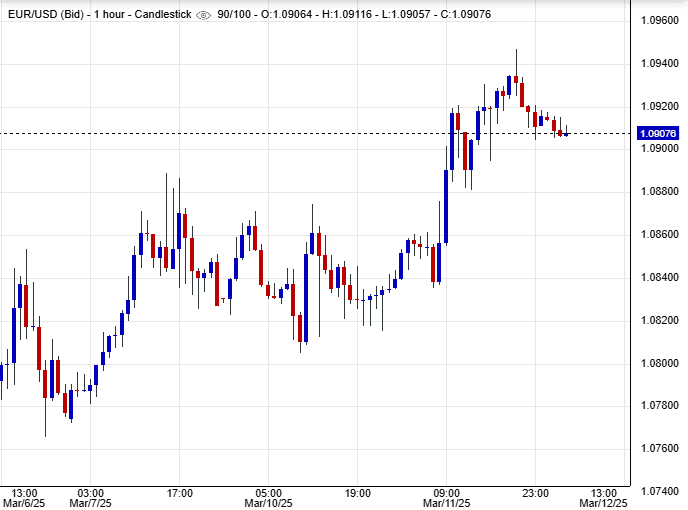Click the tall blue breakout candle above 09:00 Mar/11
This screenshot has width=688, height=510.
click(446, 205)
